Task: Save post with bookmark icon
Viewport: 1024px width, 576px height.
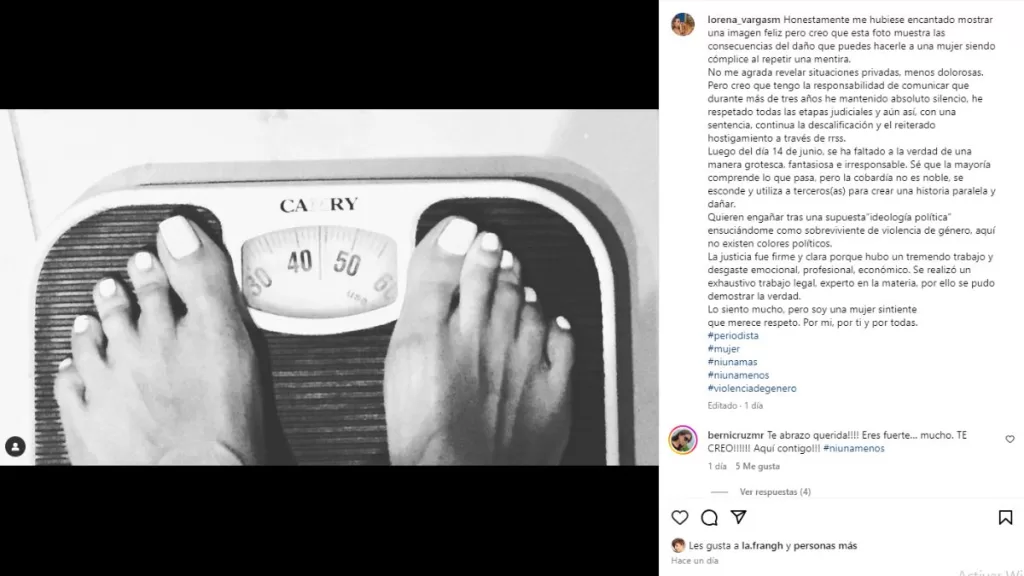Action: click(1005, 517)
